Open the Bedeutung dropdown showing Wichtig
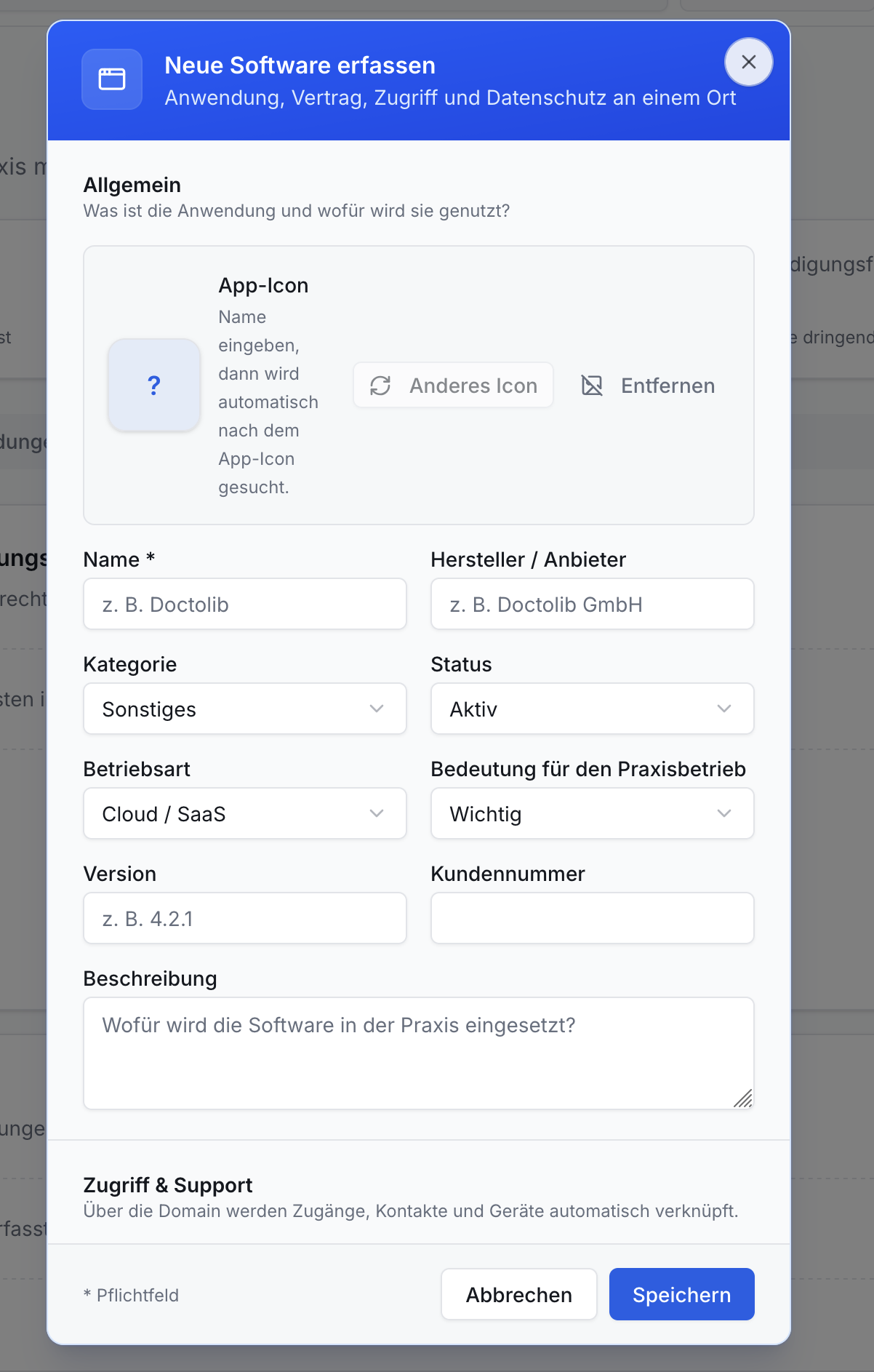The width and height of the screenshot is (874, 1372). (x=593, y=813)
